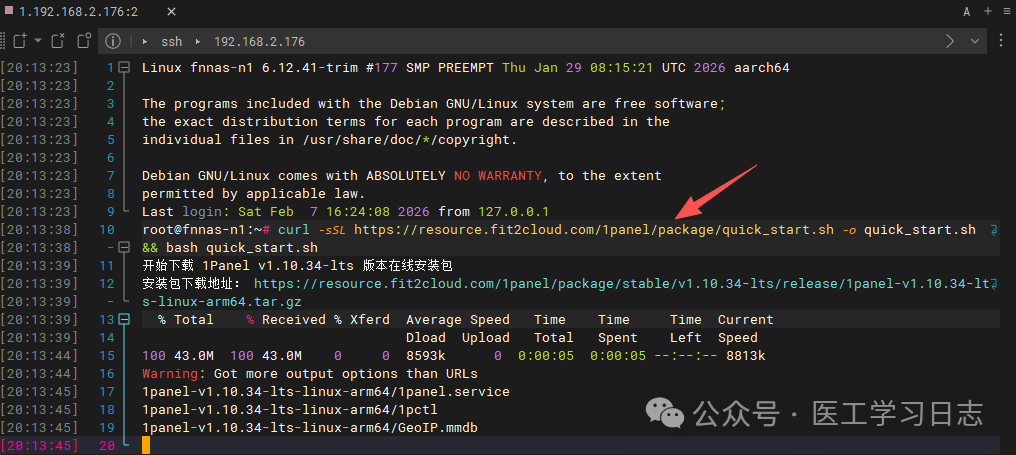Click the command input at line 20
Viewport: 1016px width, 455px height.
[500, 445]
